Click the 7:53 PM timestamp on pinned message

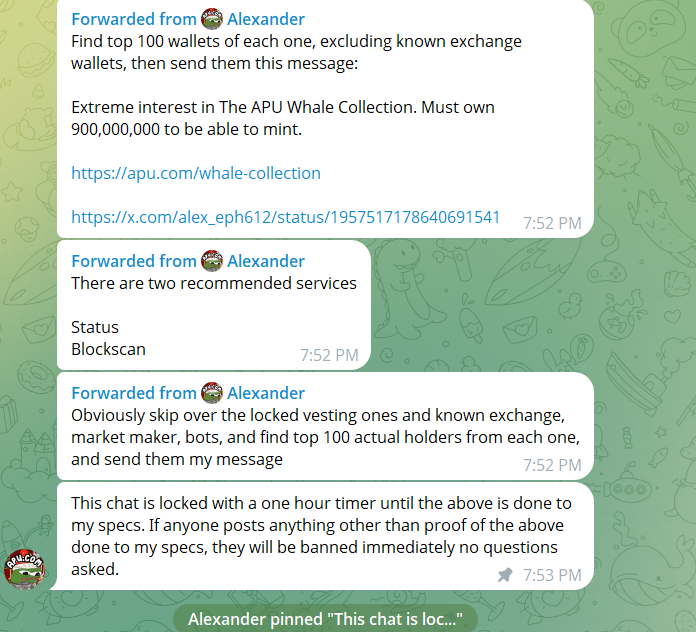coord(552,575)
